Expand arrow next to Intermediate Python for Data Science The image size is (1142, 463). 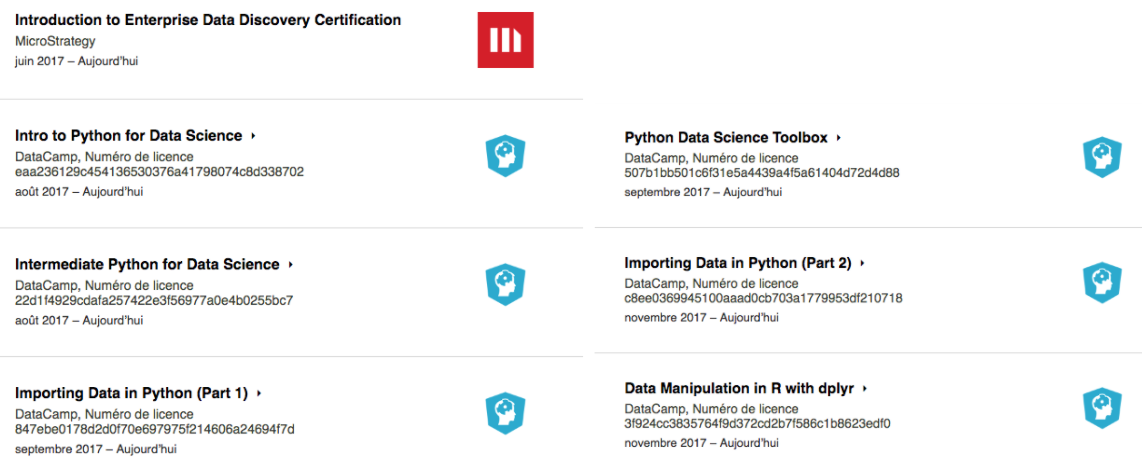point(291,265)
